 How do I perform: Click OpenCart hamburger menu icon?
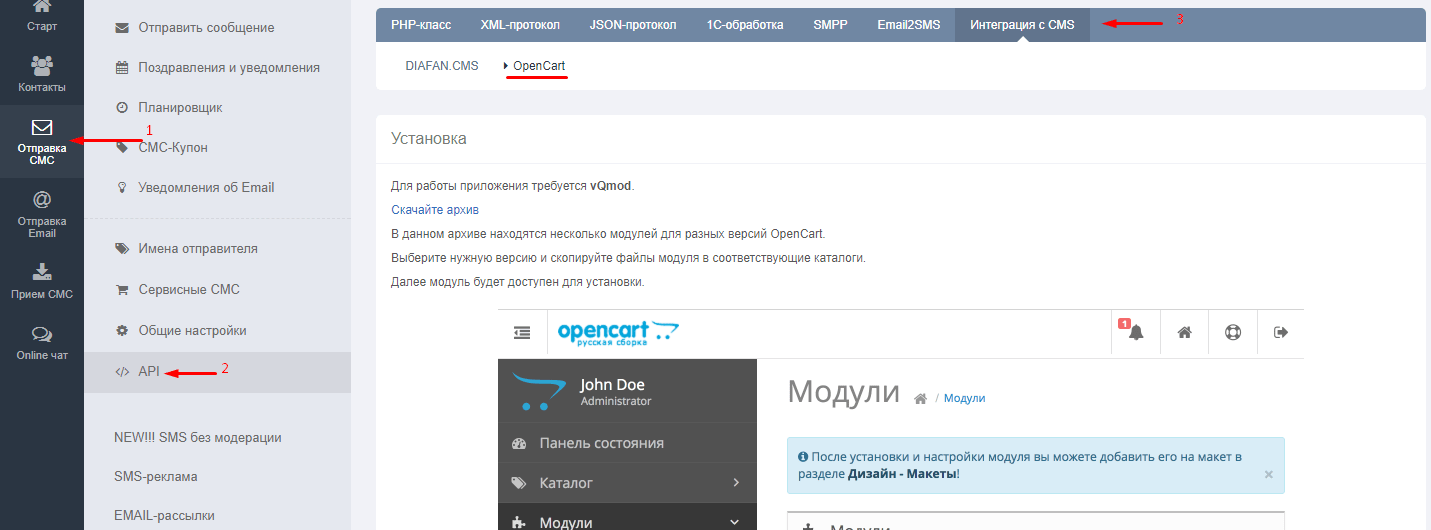[x=522, y=332]
